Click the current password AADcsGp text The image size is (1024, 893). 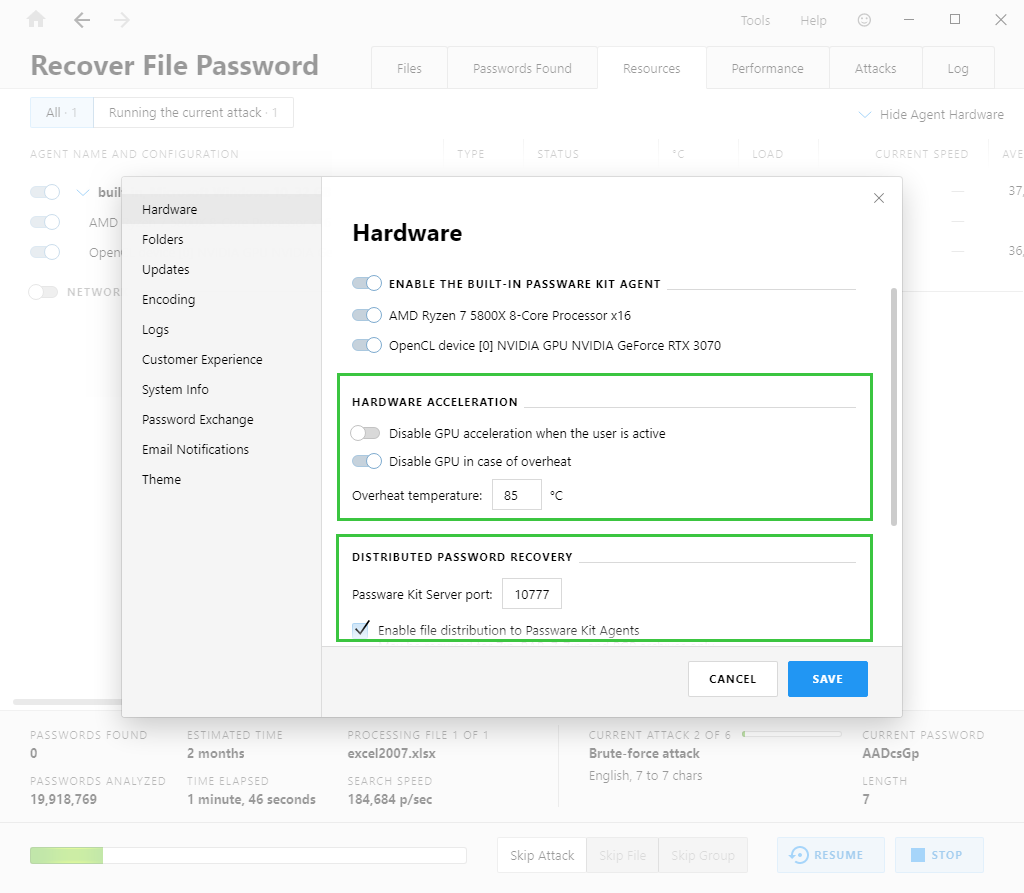(890, 753)
